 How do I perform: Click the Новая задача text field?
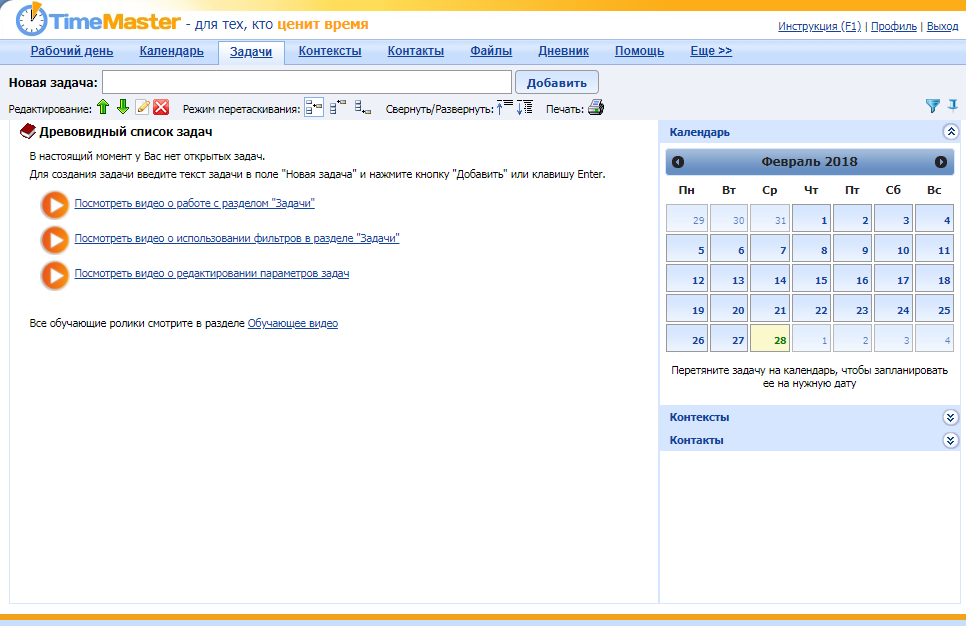coord(307,82)
